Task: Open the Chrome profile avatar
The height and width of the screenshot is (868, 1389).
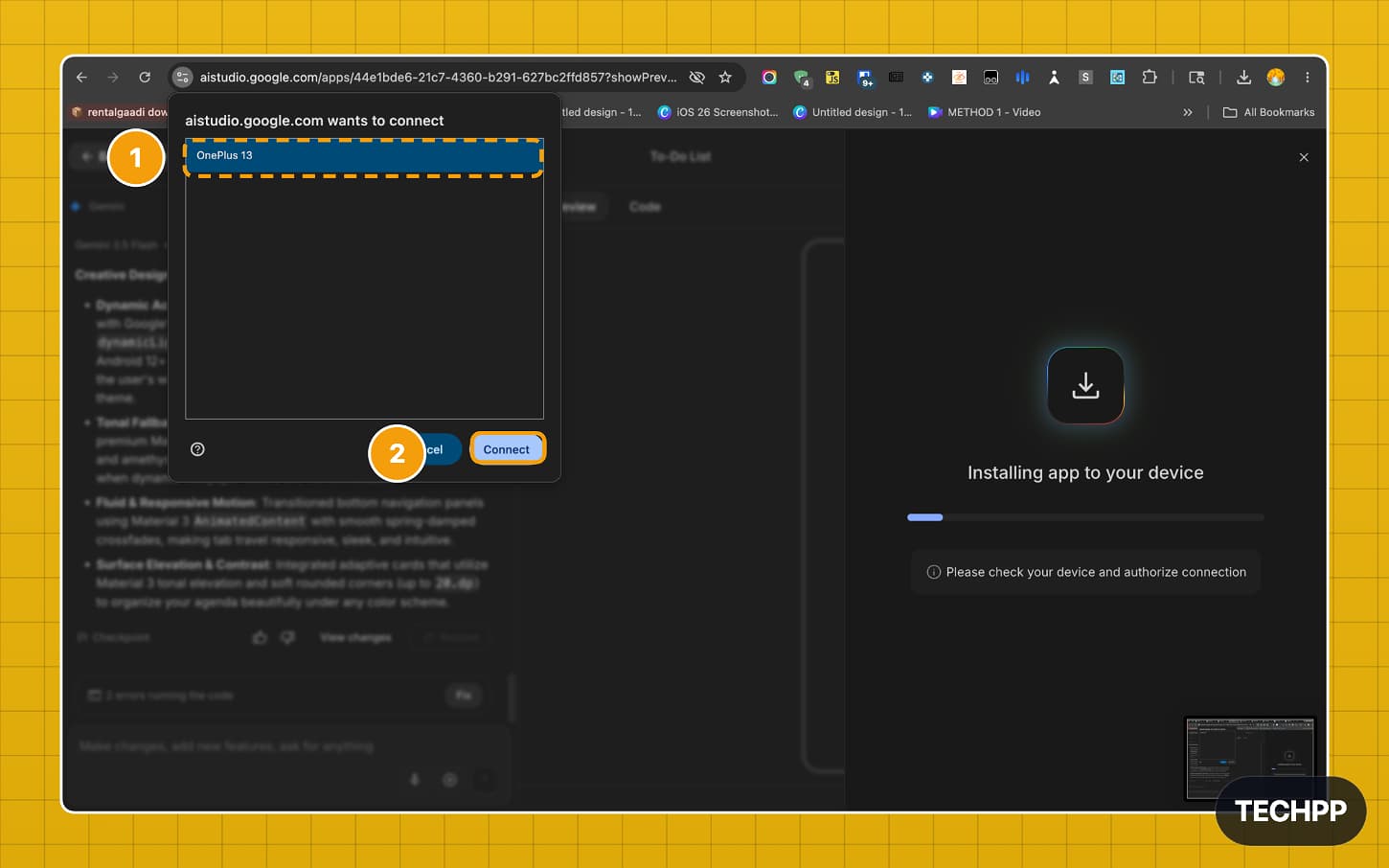Action: pos(1275,78)
